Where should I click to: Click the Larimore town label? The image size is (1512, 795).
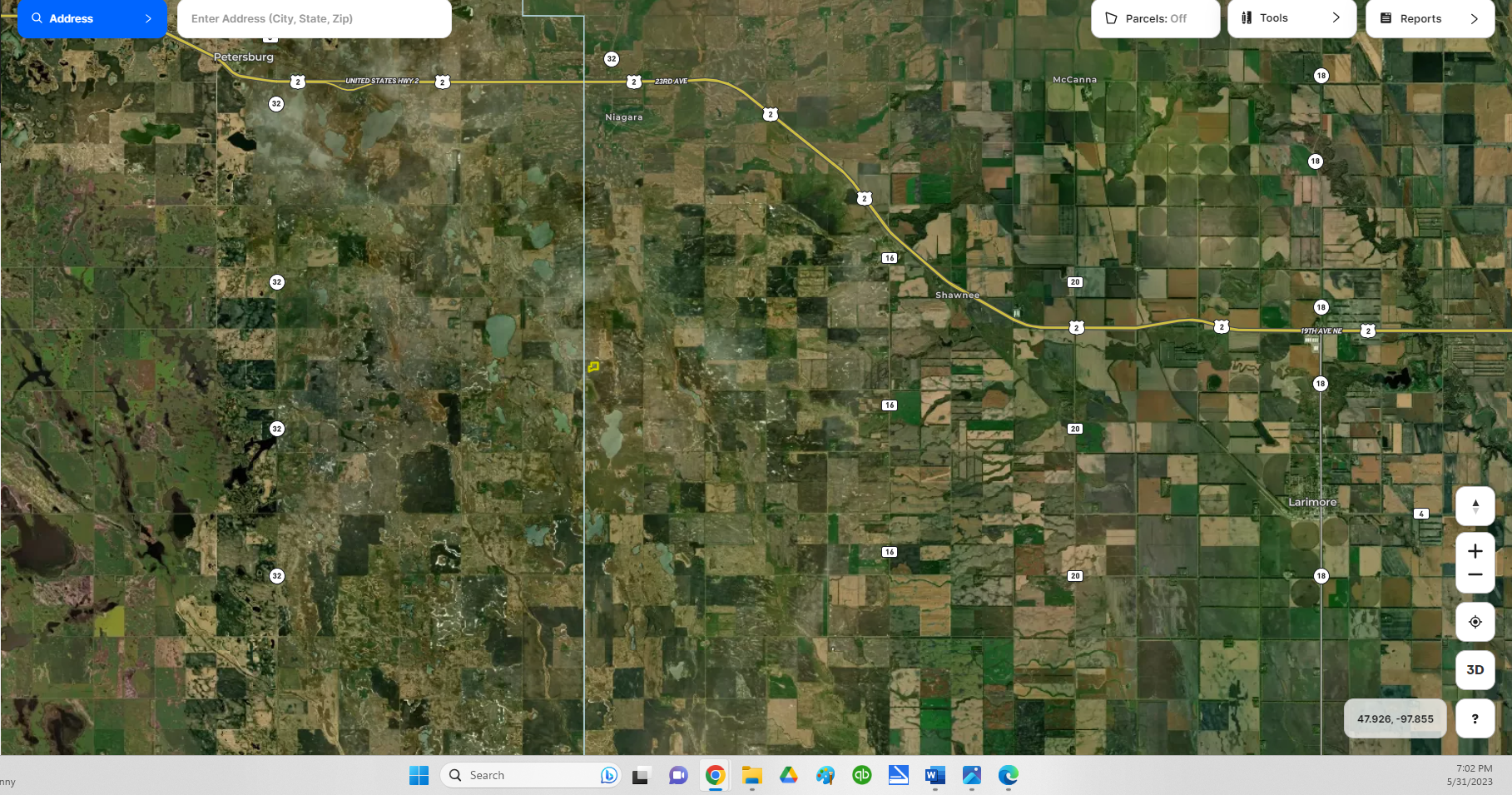(x=1312, y=502)
